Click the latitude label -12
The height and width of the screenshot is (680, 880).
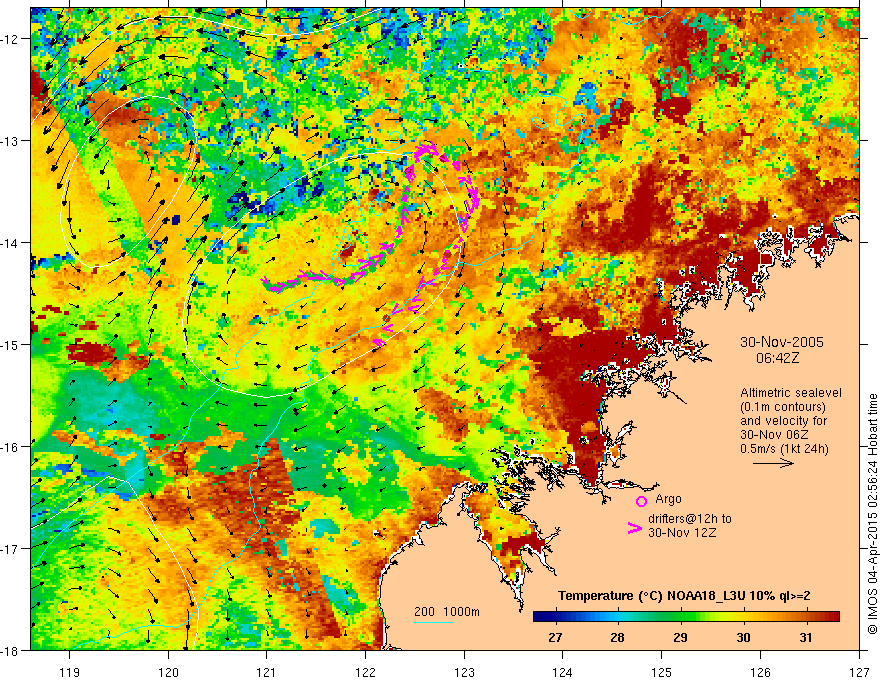tap(12, 39)
